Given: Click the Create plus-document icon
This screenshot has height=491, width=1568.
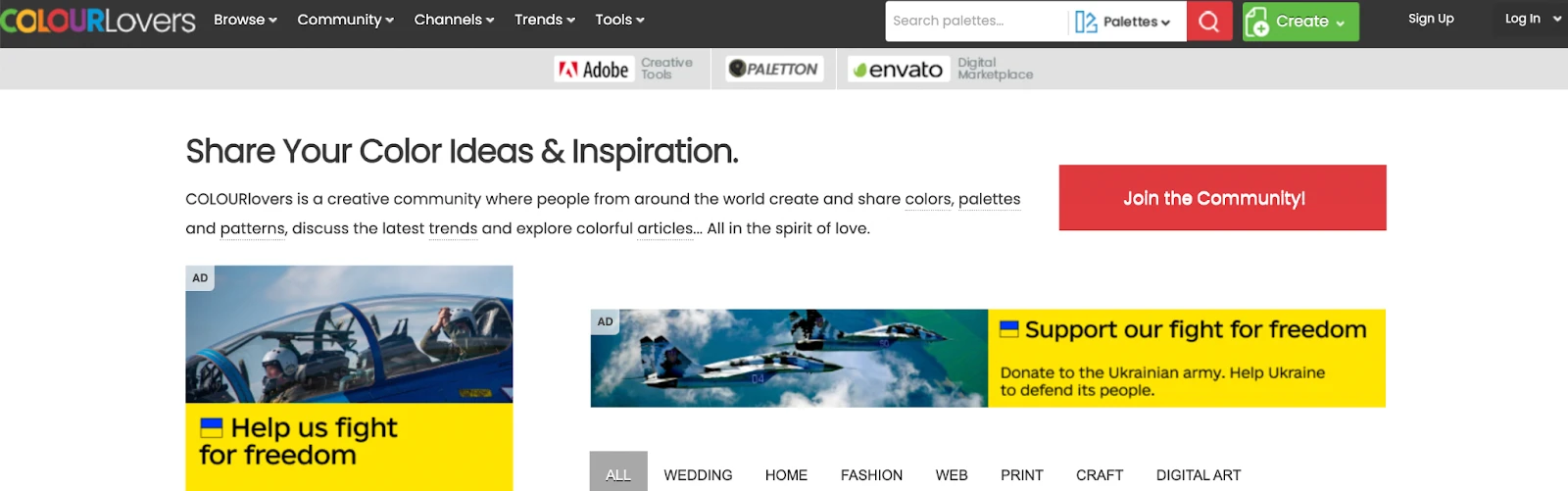Looking at the screenshot, I should tap(1256, 22).
